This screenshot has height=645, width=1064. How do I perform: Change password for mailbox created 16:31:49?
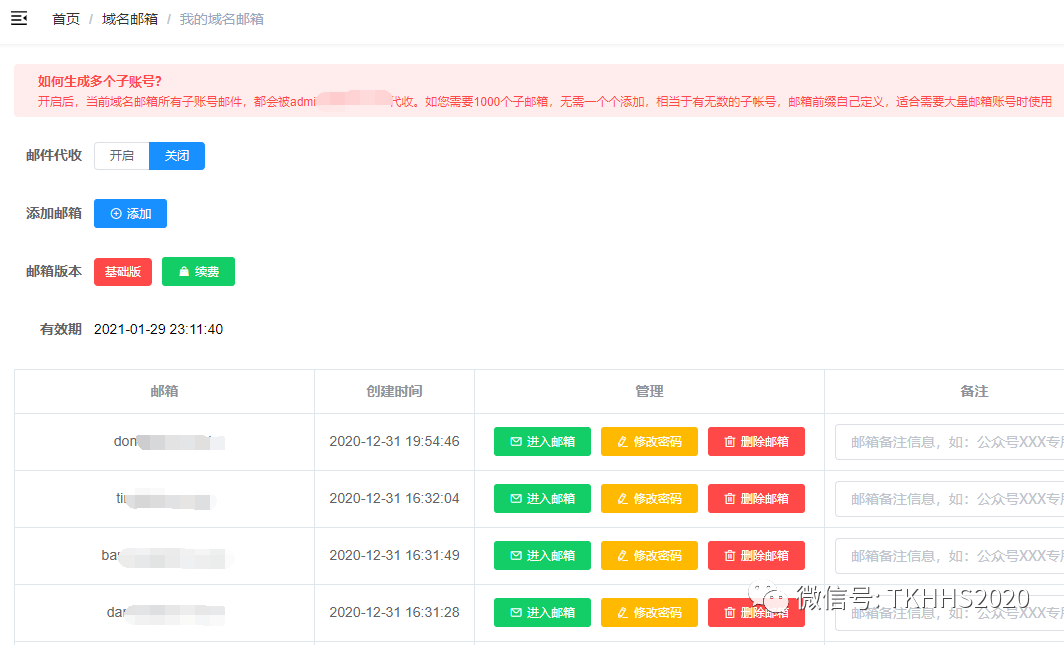649,555
